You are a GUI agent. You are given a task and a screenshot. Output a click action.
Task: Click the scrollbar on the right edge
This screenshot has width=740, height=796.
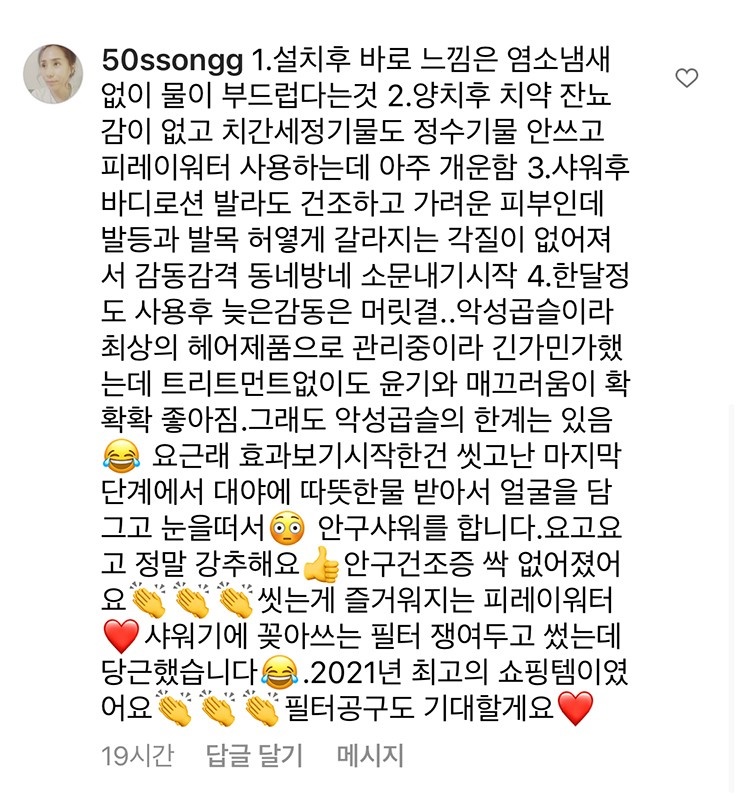click(731, 599)
